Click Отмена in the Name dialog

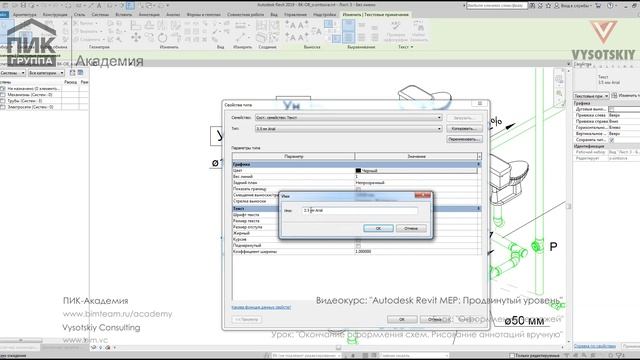pyautogui.click(x=411, y=228)
